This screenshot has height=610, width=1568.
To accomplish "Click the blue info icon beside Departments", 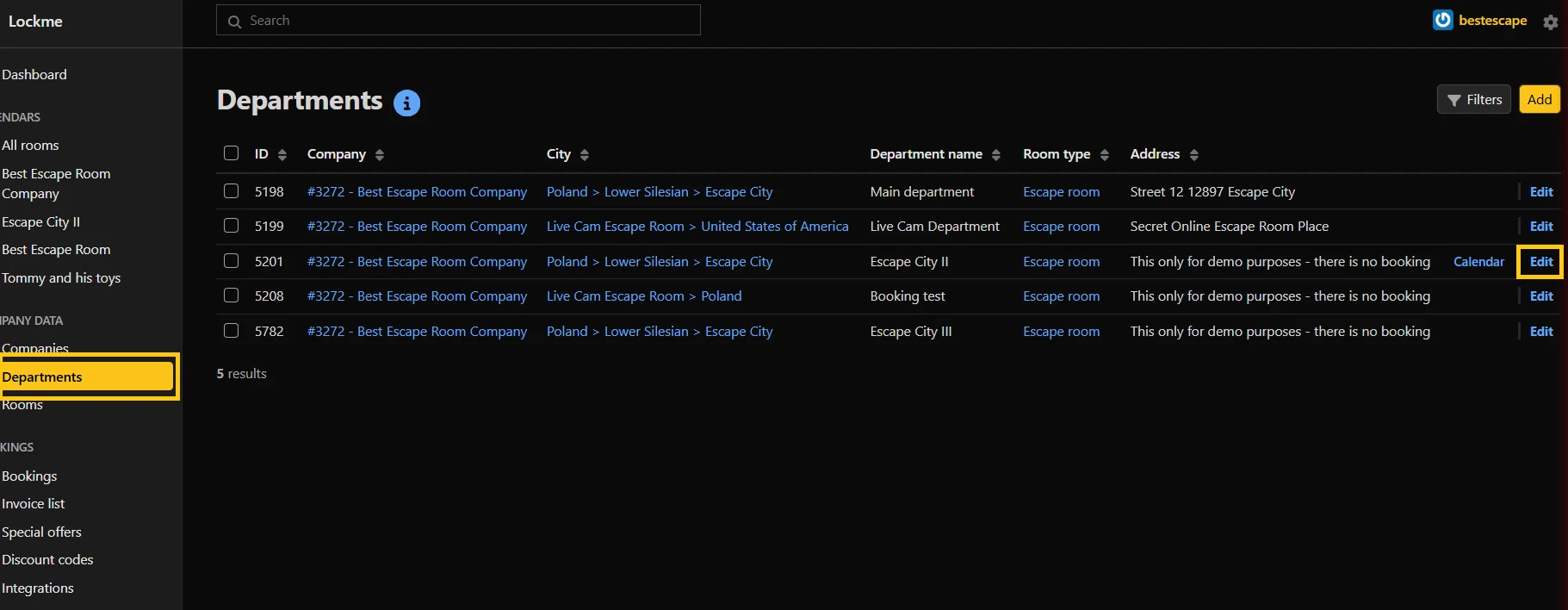I will tap(406, 103).
